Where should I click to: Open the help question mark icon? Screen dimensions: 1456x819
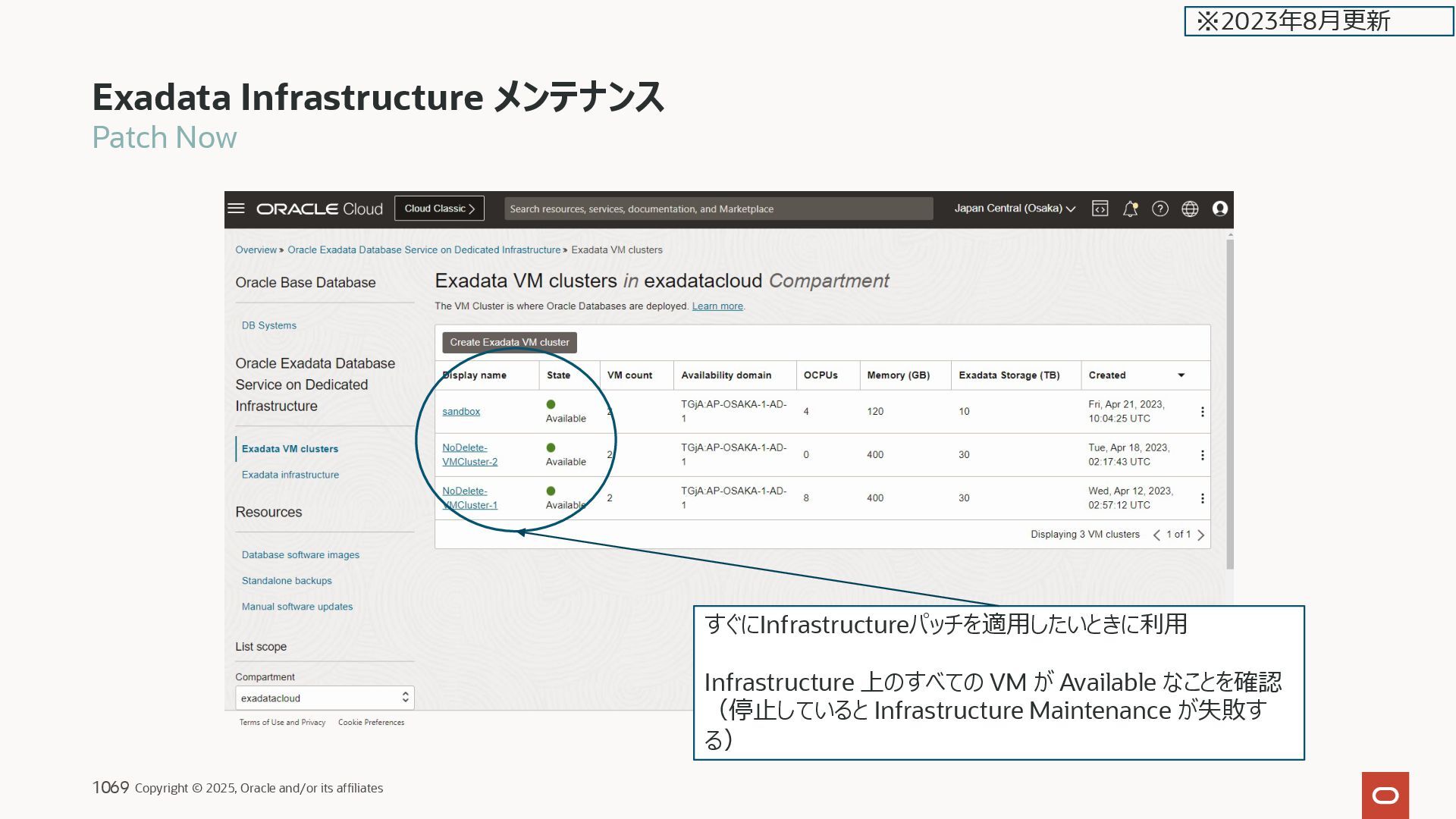[x=1159, y=209]
